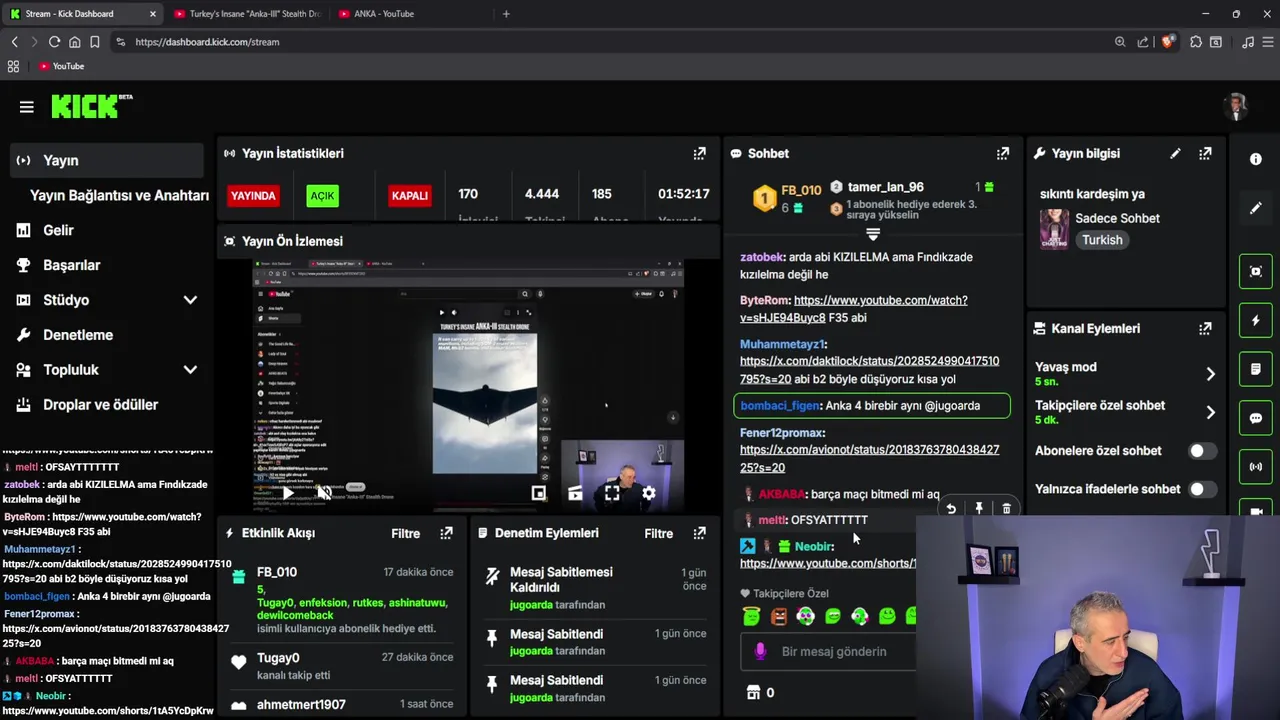Pop out the Yayın bilgisi panel
Viewport: 1280px width, 720px height.
tap(1205, 153)
